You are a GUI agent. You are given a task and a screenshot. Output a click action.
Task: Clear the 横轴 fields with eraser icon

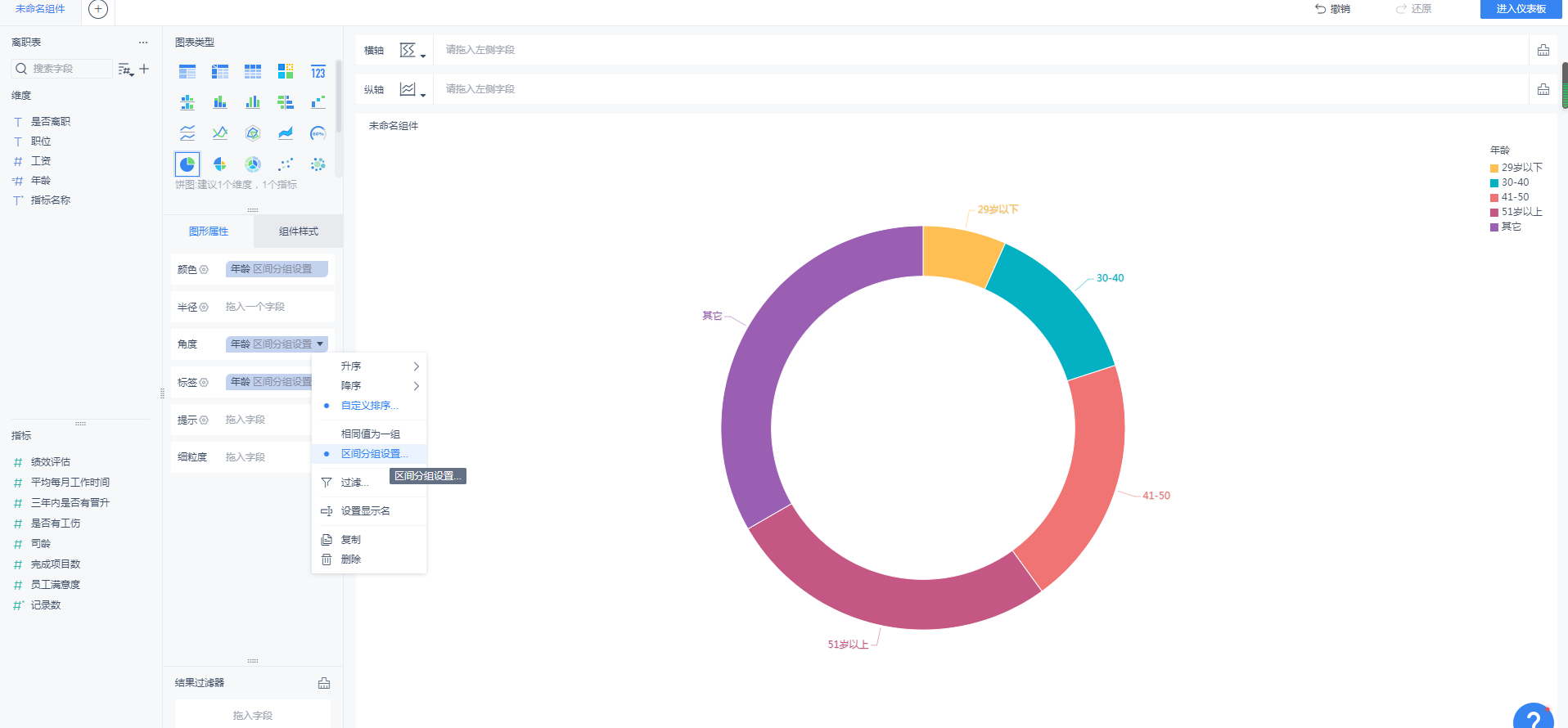[1543, 50]
